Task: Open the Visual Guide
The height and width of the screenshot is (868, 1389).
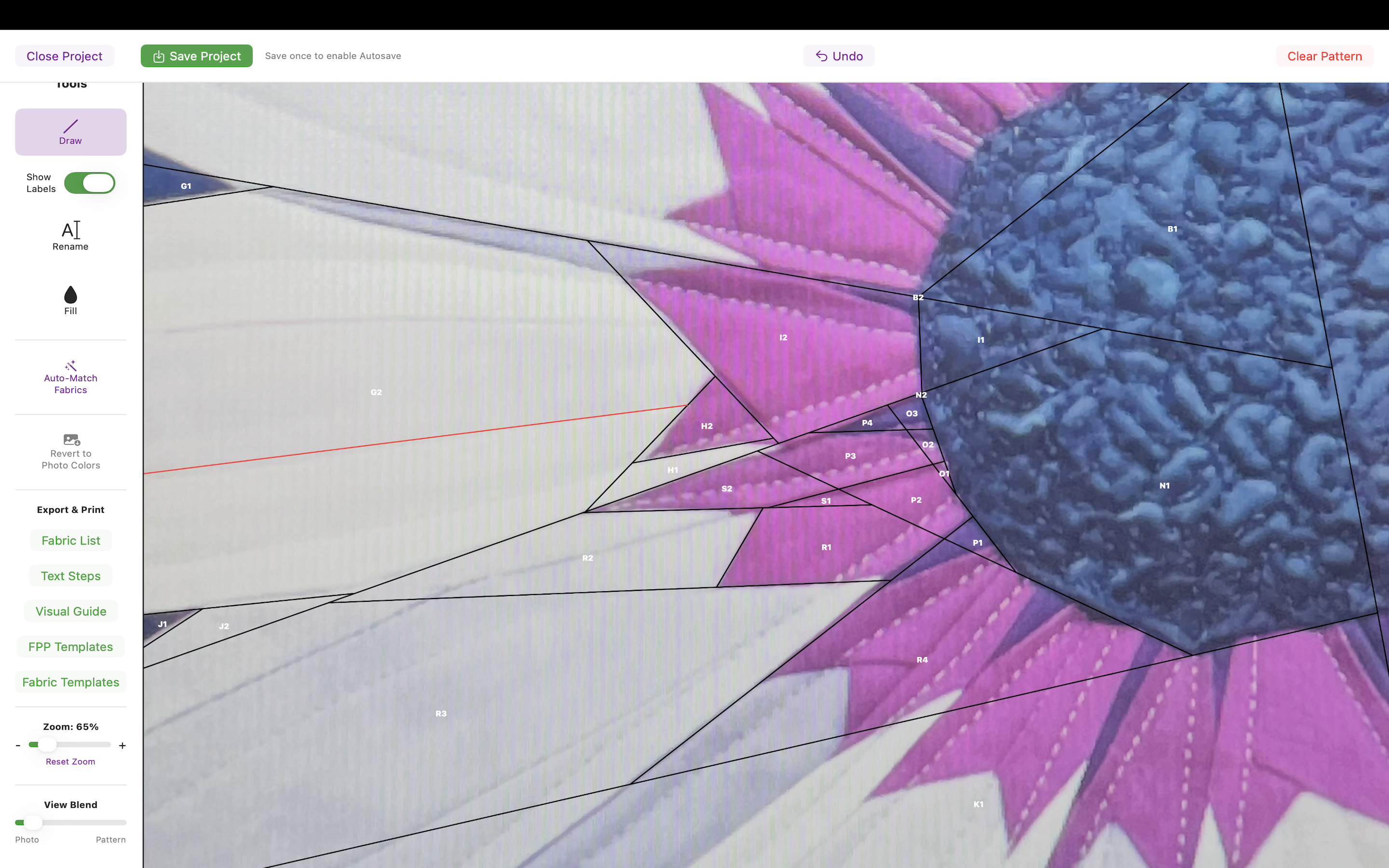Action: pyautogui.click(x=70, y=611)
